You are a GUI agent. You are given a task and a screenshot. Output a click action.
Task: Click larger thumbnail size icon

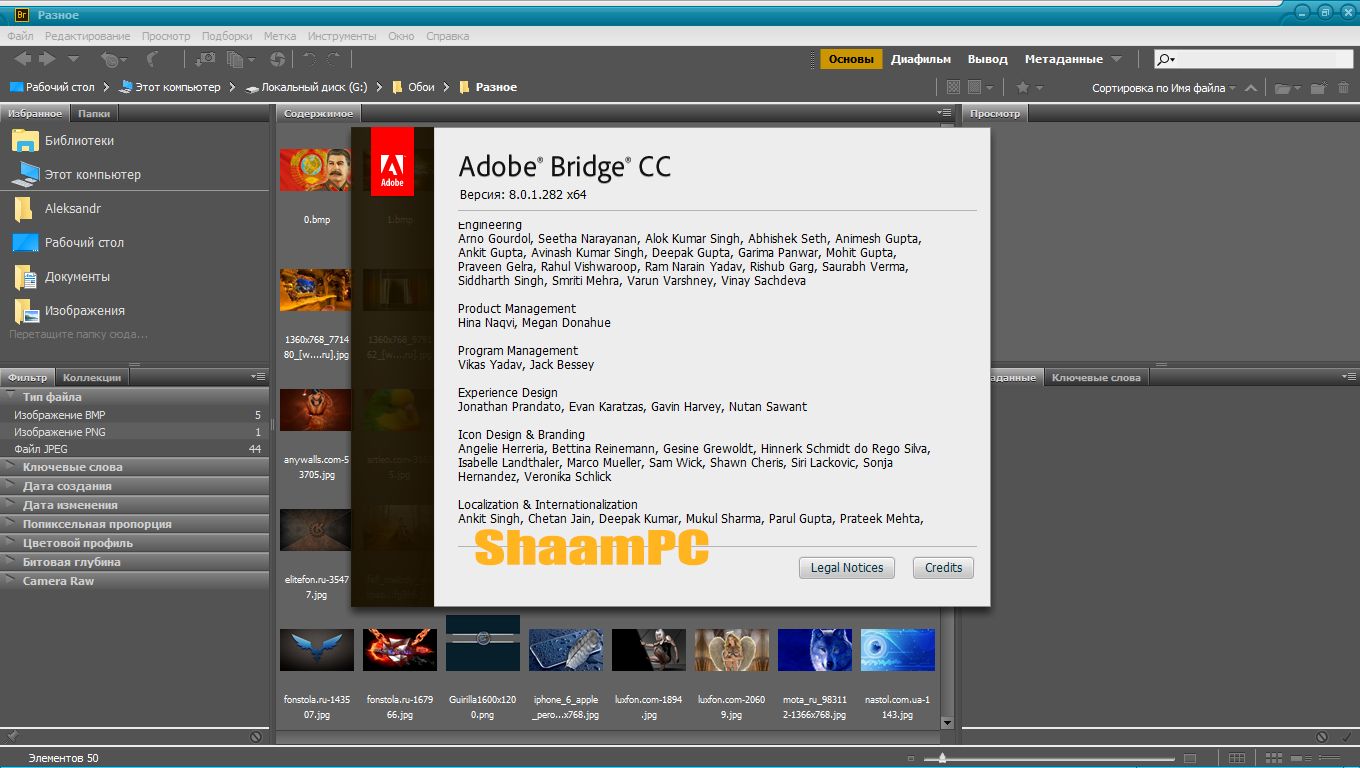pyautogui.click(x=1190, y=759)
